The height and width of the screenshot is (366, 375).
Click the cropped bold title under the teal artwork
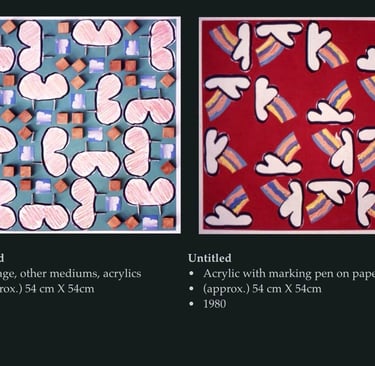(x=2, y=258)
